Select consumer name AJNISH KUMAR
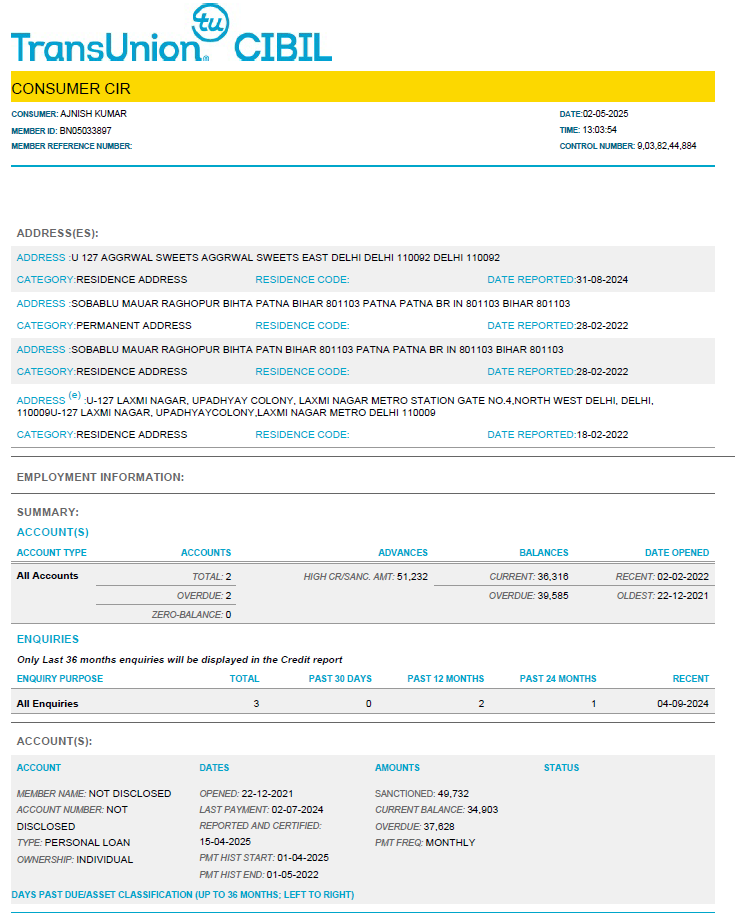This screenshot has height=913, width=735. point(93,114)
